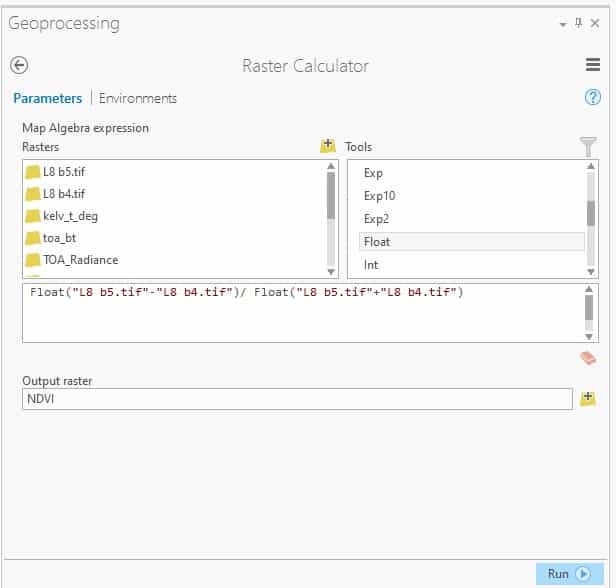This screenshot has height=588, width=616.
Task: Browse output raster location folder icon
Action: (x=588, y=399)
